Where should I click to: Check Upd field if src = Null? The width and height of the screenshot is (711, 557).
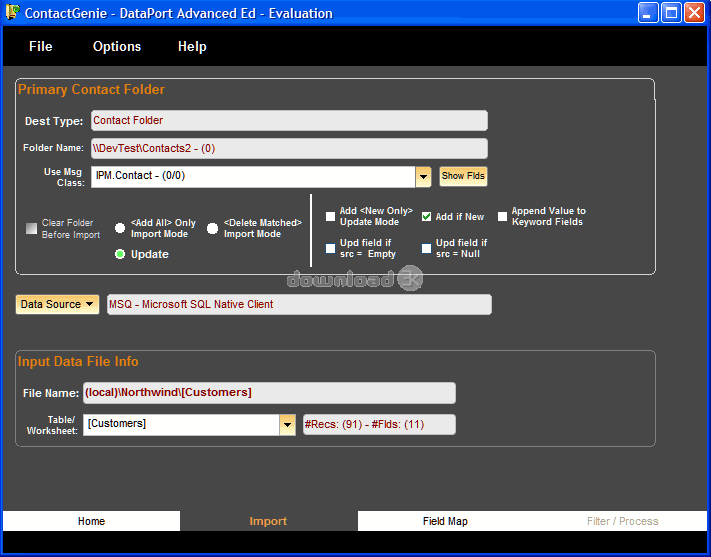(426, 248)
